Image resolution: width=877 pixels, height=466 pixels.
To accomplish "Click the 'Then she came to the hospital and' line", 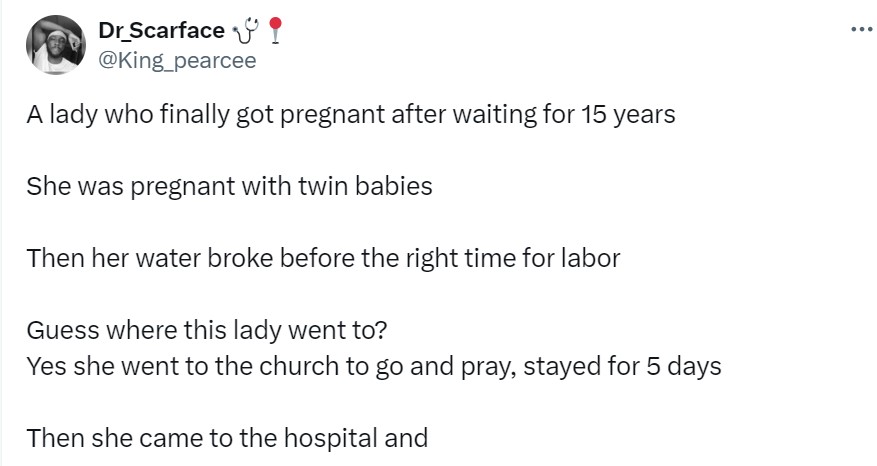I will coord(227,438).
